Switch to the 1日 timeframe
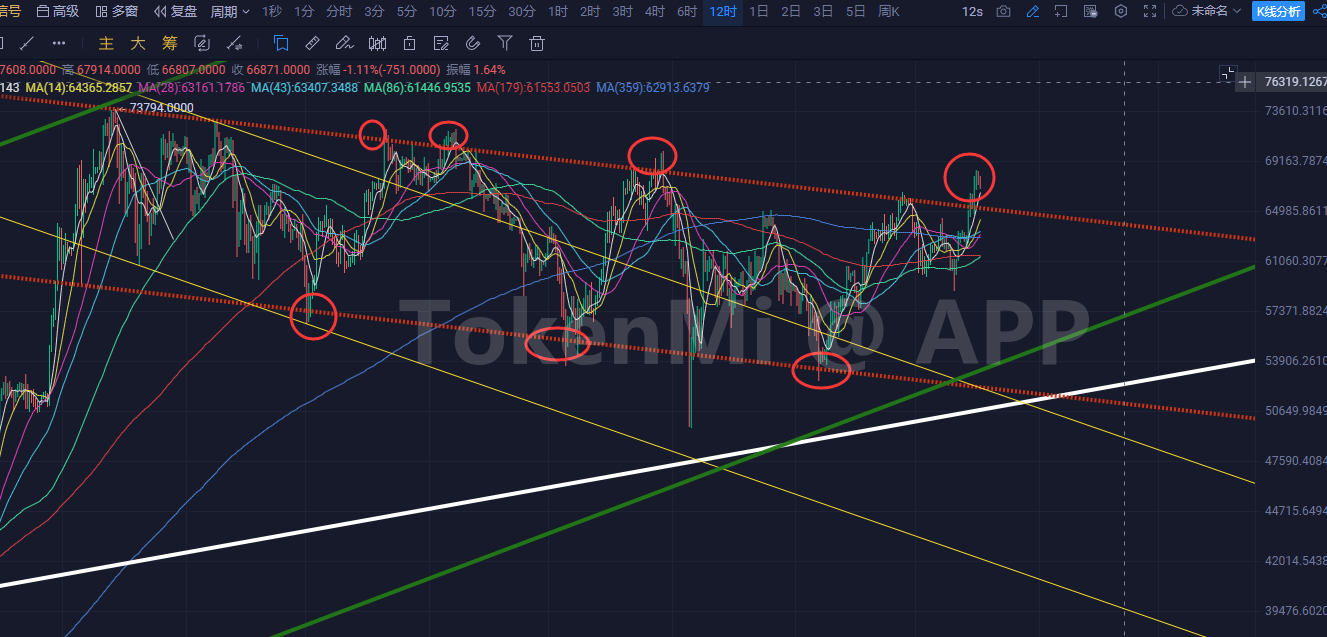This screenshot has width=1327, height=637. (759, 12)
